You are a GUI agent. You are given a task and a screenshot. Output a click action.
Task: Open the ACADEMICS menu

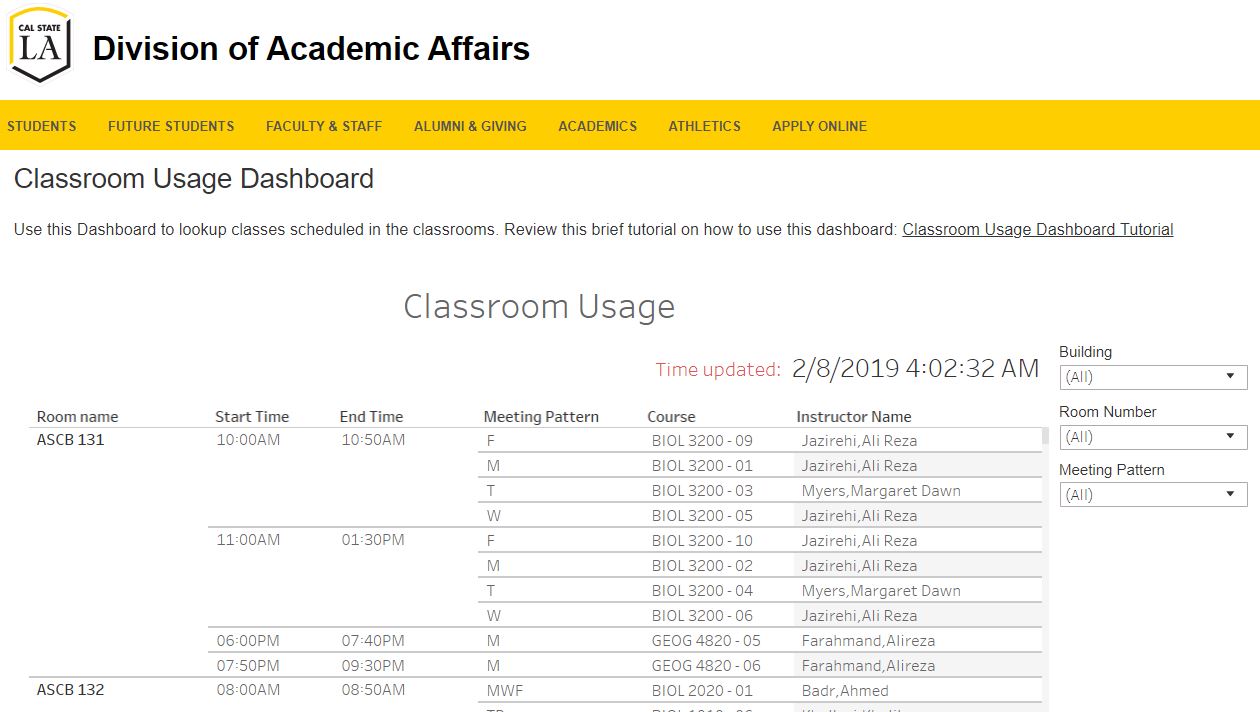(598, 126)
